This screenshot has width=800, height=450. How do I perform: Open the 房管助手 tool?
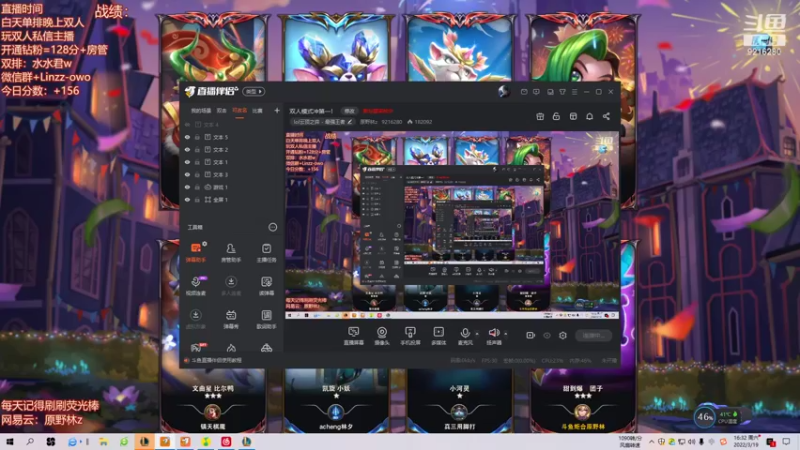(231, 253)
